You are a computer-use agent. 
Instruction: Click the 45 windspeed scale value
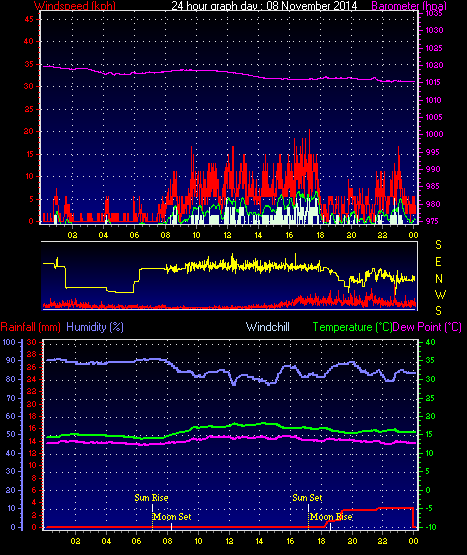(29, 19)
